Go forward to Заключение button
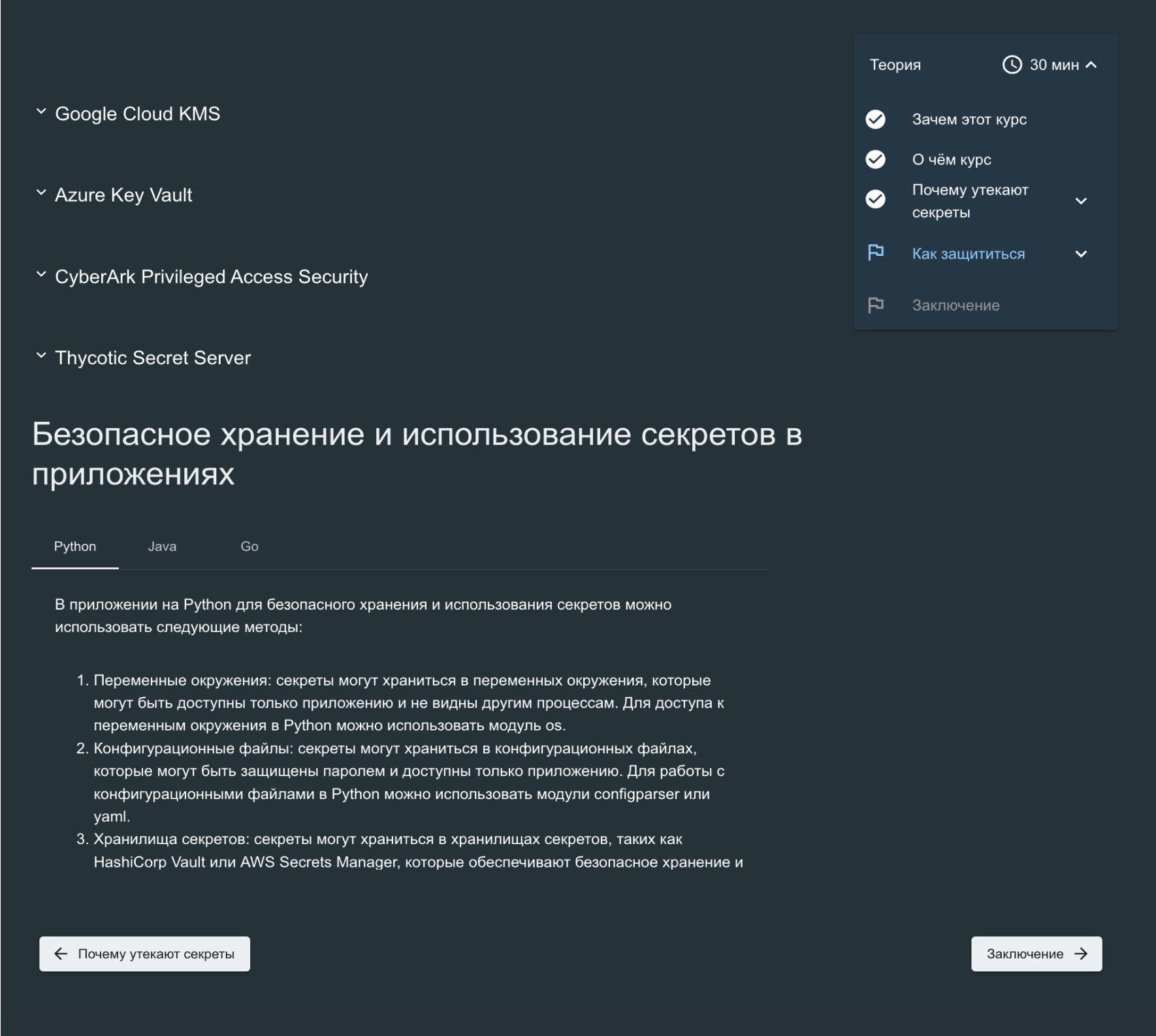The width and height of the screenshot is (1156, 1036). click(x=1036, y=954)
